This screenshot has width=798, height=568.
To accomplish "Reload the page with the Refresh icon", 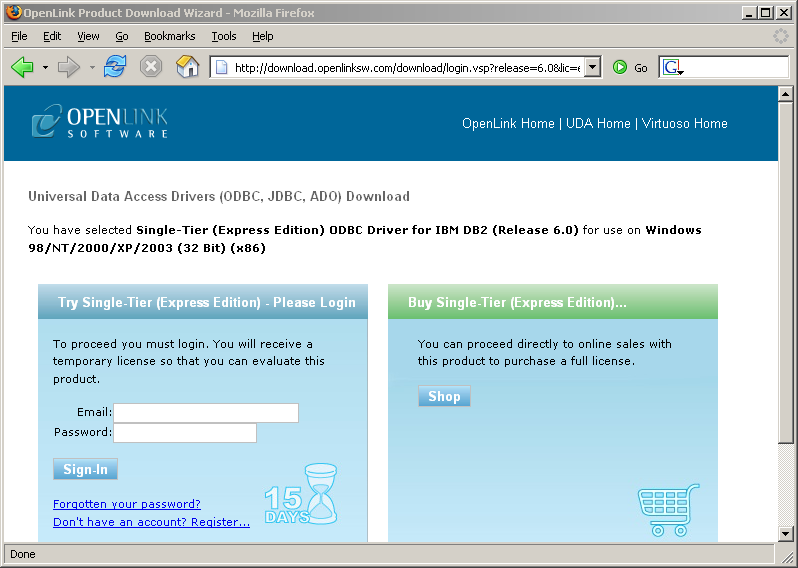I will pyautogui.click(x=115, y=67).
